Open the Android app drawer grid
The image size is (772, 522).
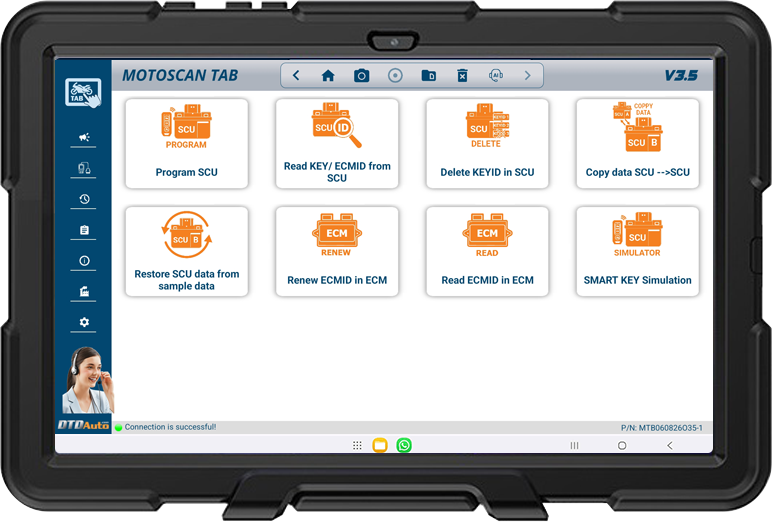[357, 445]
